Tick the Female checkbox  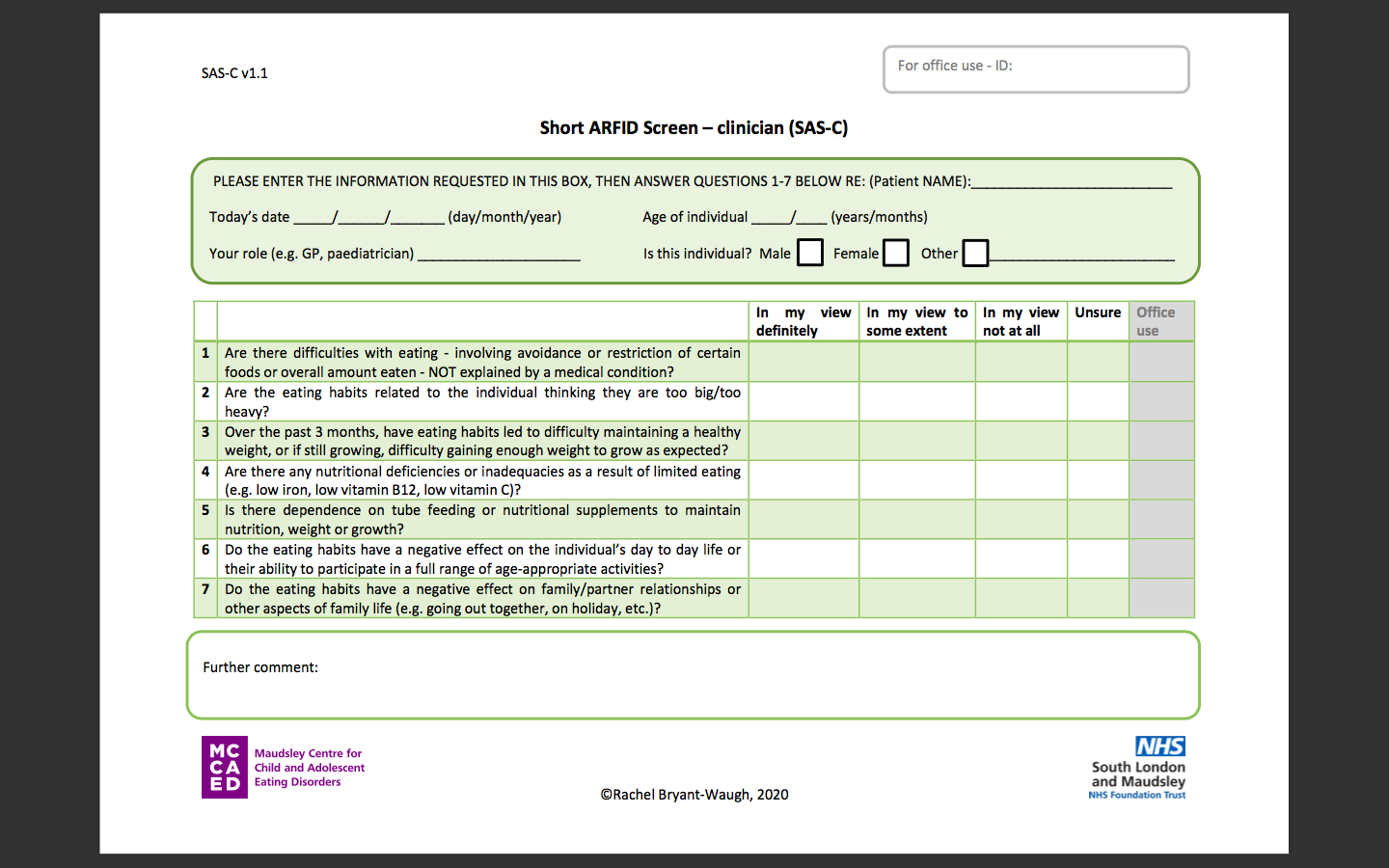pos(896,253)
